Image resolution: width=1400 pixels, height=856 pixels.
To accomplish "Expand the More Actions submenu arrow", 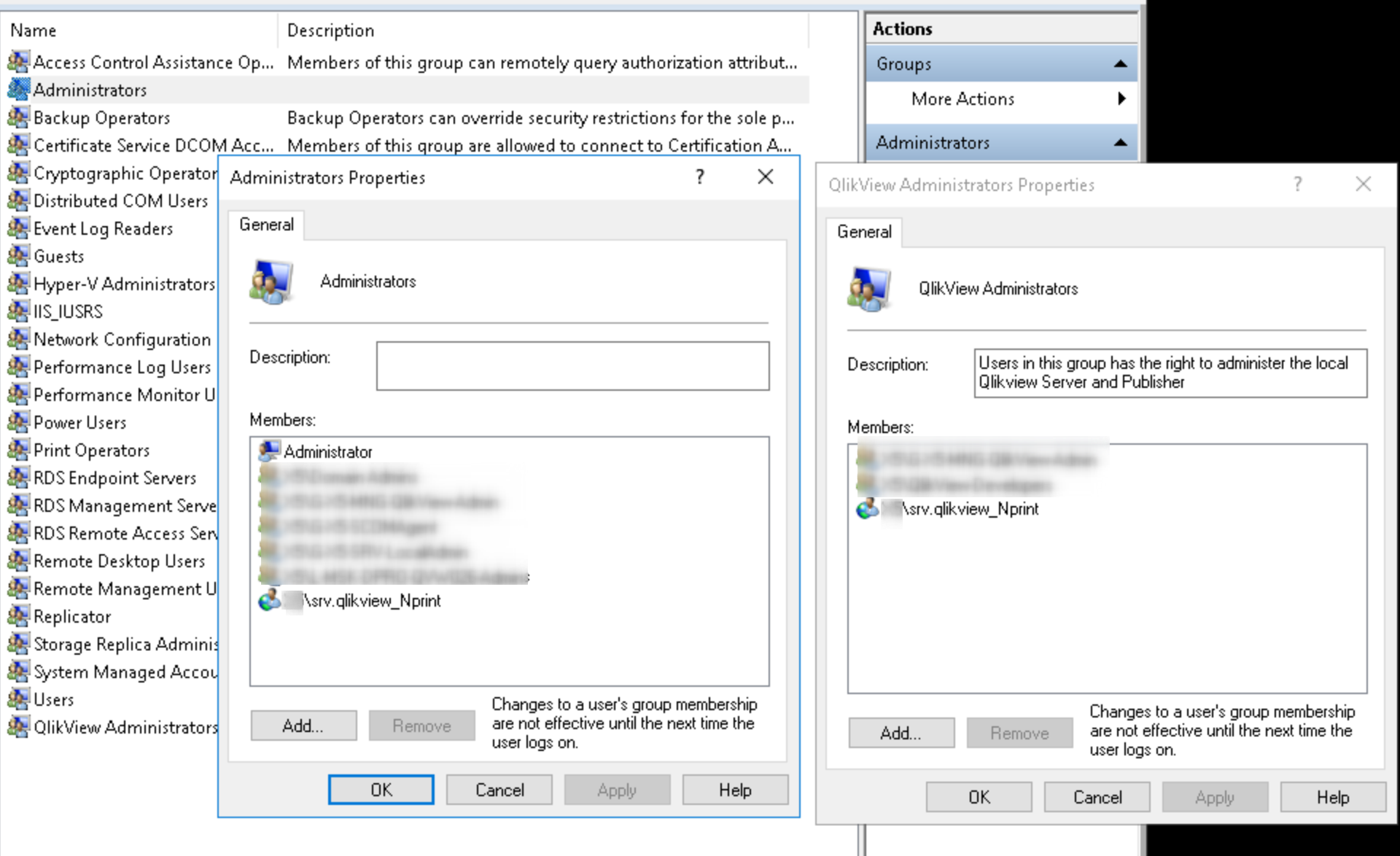I will (x=1121, y=98).
